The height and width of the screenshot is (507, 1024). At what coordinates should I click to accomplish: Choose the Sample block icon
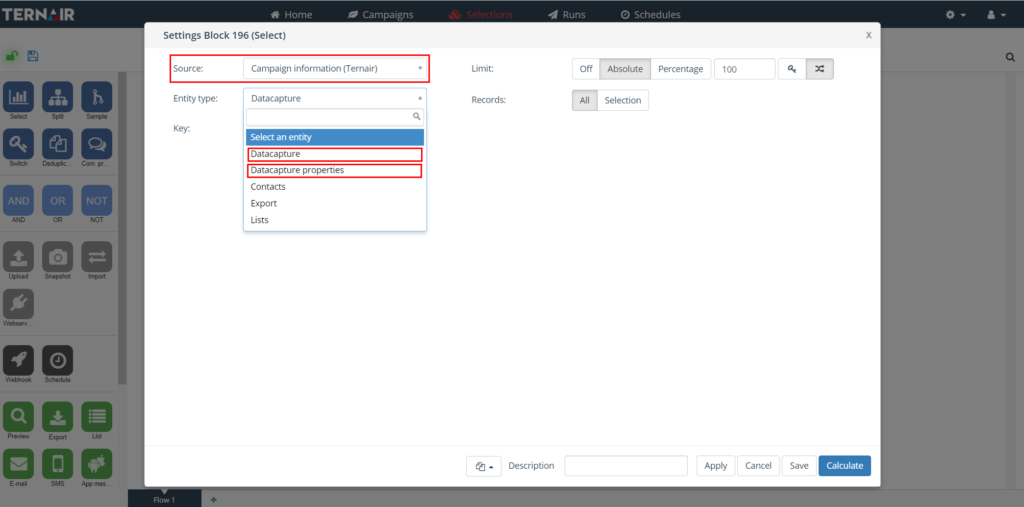tap(97, 97)
